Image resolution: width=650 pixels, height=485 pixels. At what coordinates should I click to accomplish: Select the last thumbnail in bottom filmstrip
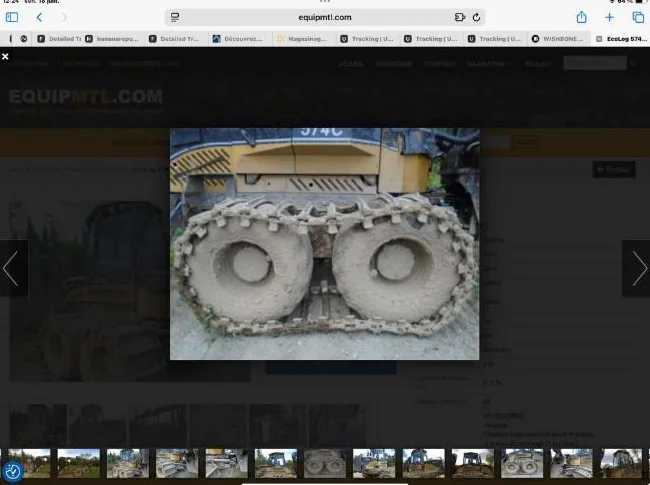pyautogui.click(x=621, y=463)
